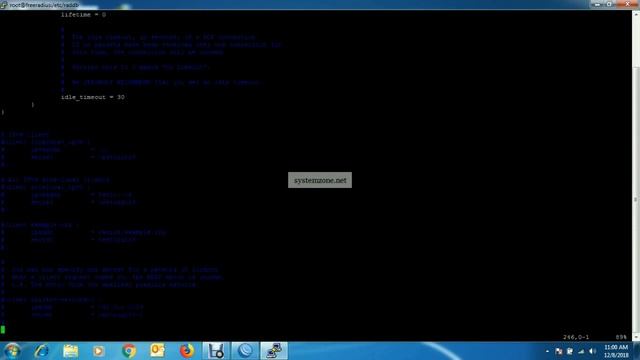Minimize the PuTTY terminal window

click(598, 4)
